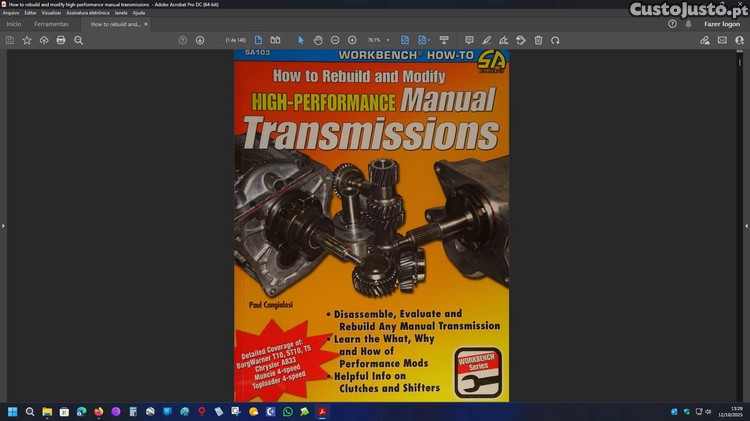Open the Visualizar menu

pos(51,13)
